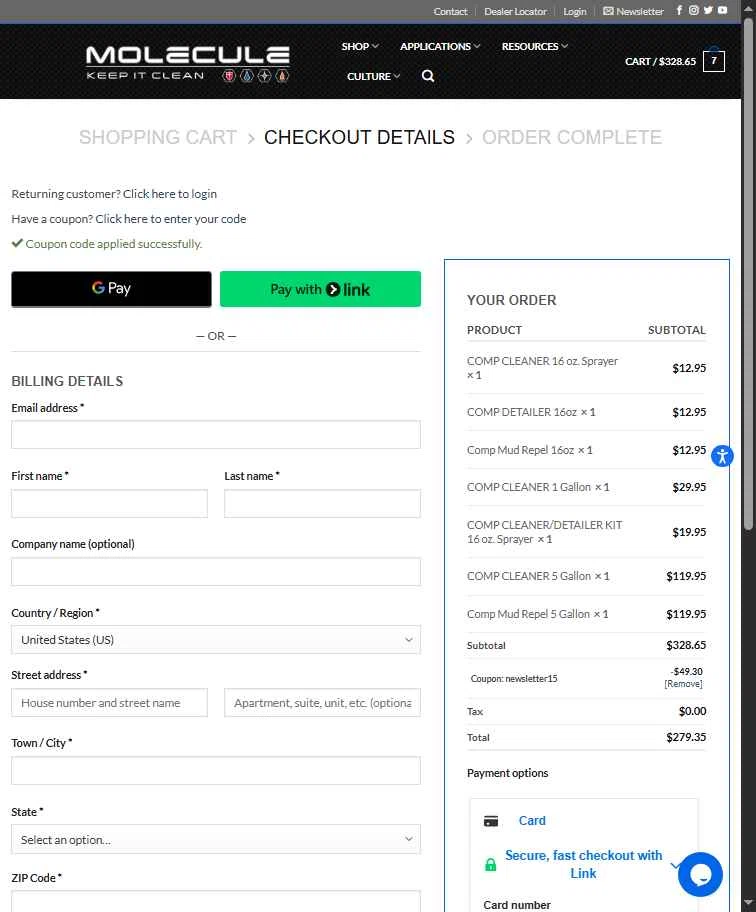Image resolution: width=756 pixels, height=912 pixels.
Task: Expand the CULTURE menu
Action: (x=373, y=76)
